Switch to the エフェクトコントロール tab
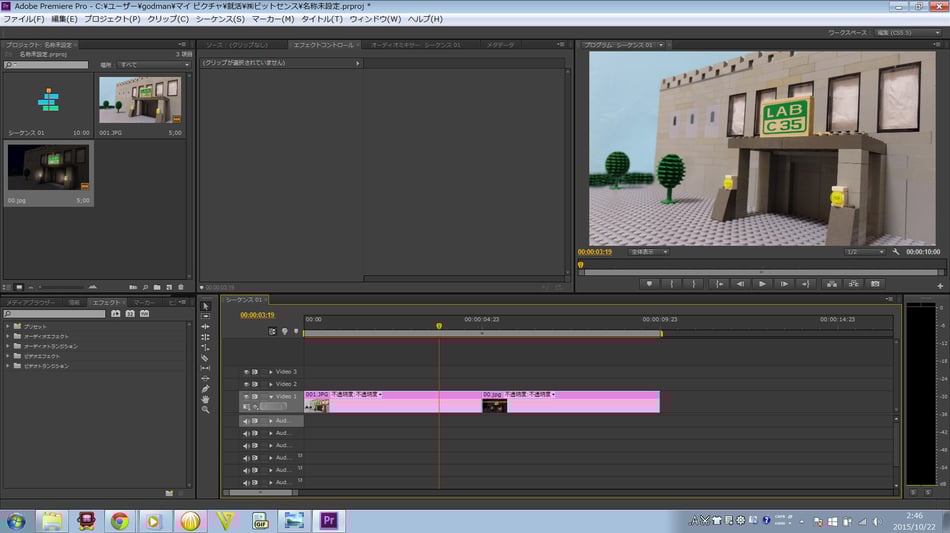Screen dimensions: 950x533 tap(321, 45)
